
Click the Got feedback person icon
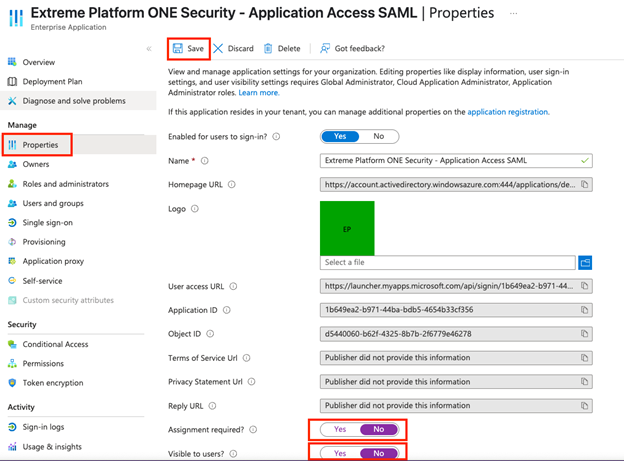(325, 49)
